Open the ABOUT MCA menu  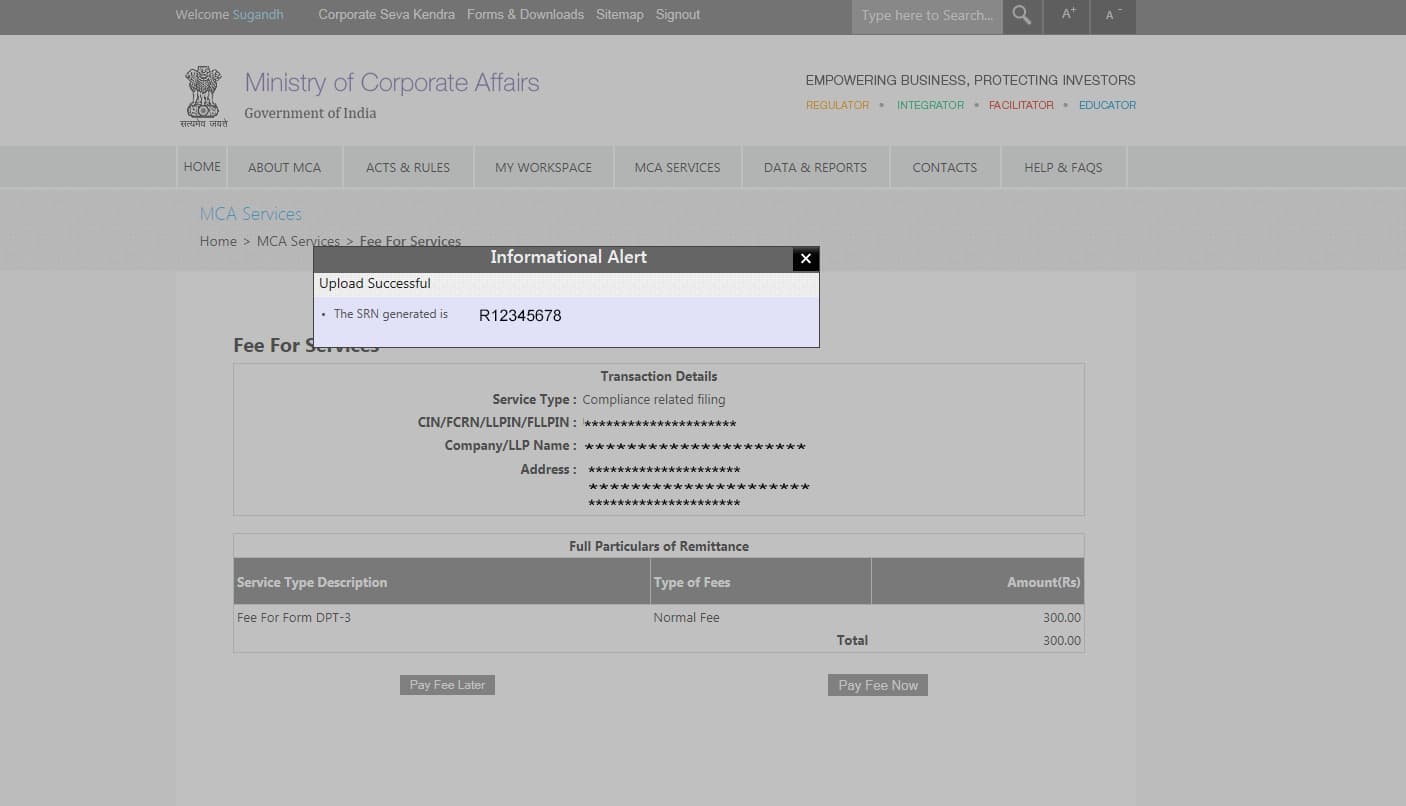tap(285, 168)
